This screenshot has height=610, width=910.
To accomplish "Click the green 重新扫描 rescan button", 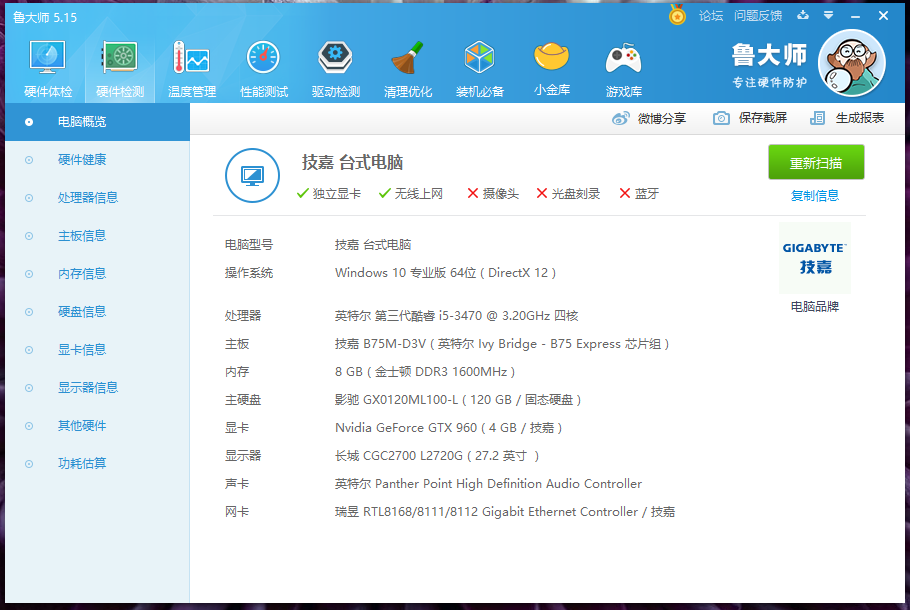I will [x=816, y=163].
